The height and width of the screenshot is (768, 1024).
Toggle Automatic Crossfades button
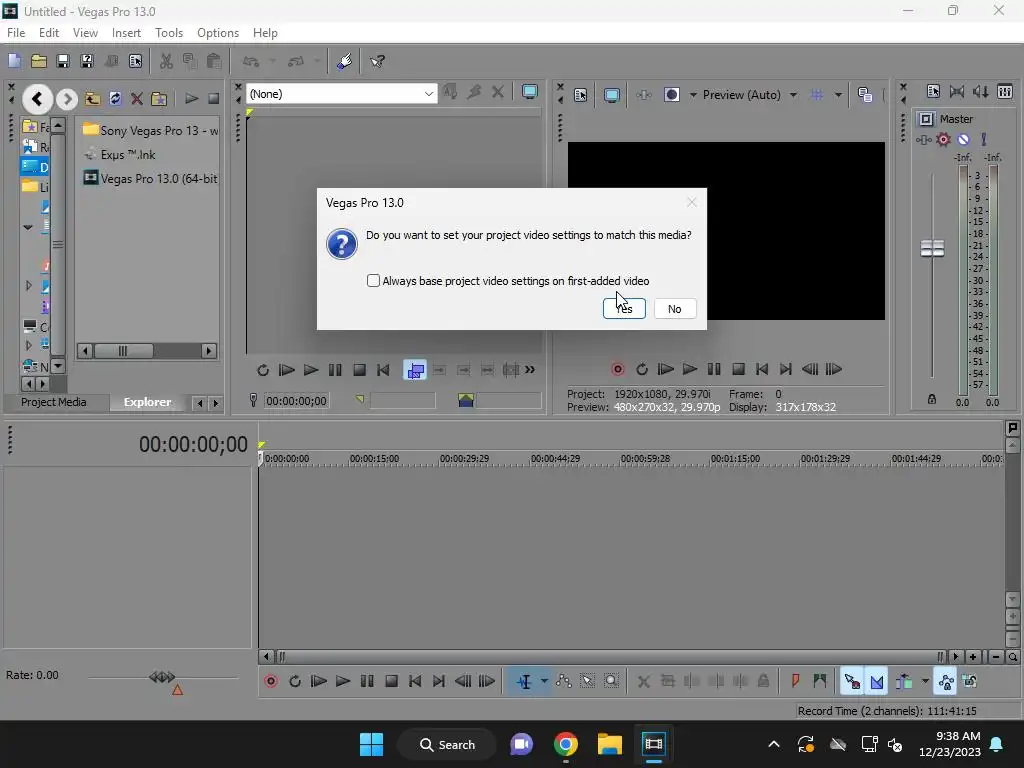click(x=876, y=681)
